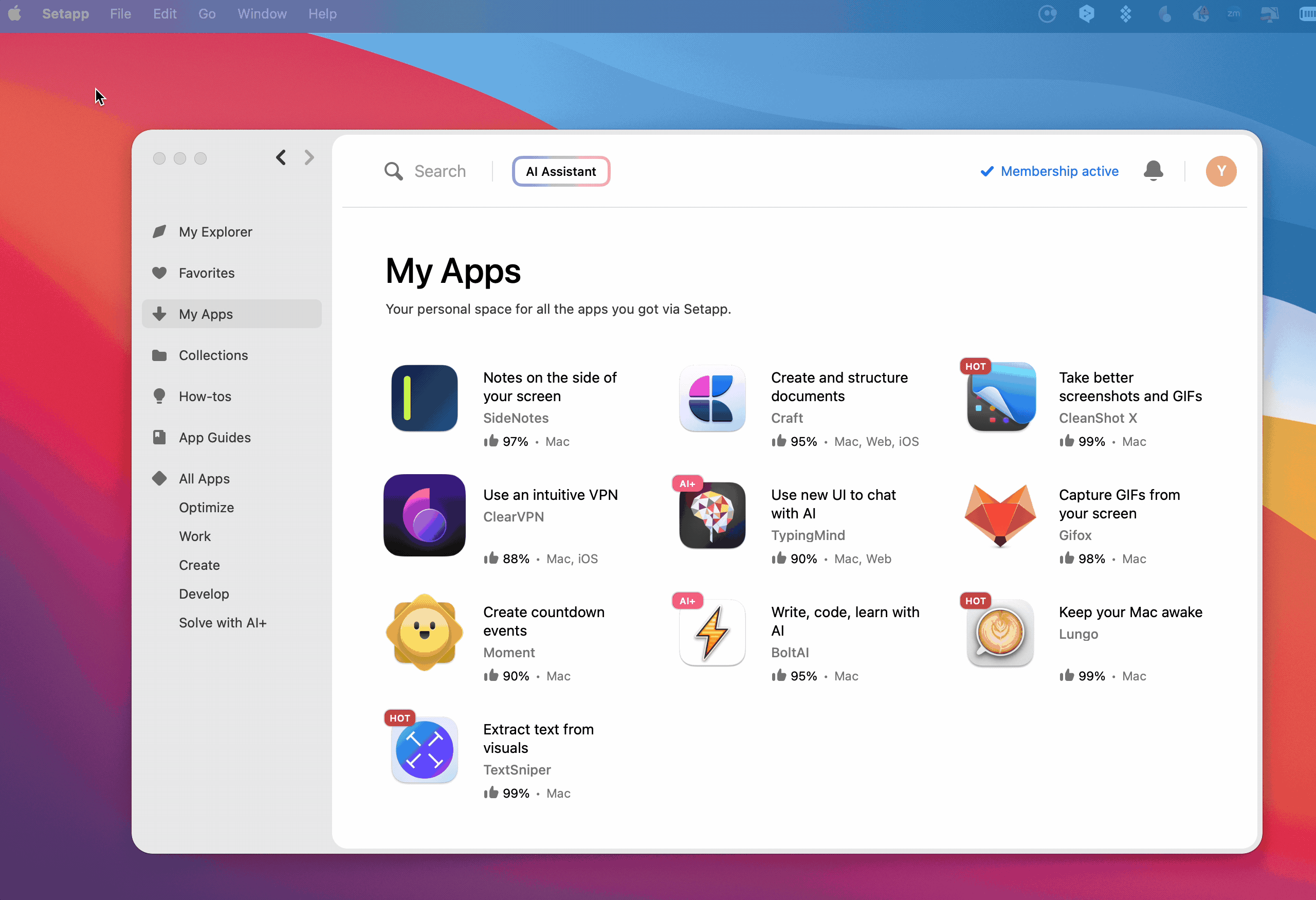
Task: Click the Moment app name
Action: (x=509, y=653)
